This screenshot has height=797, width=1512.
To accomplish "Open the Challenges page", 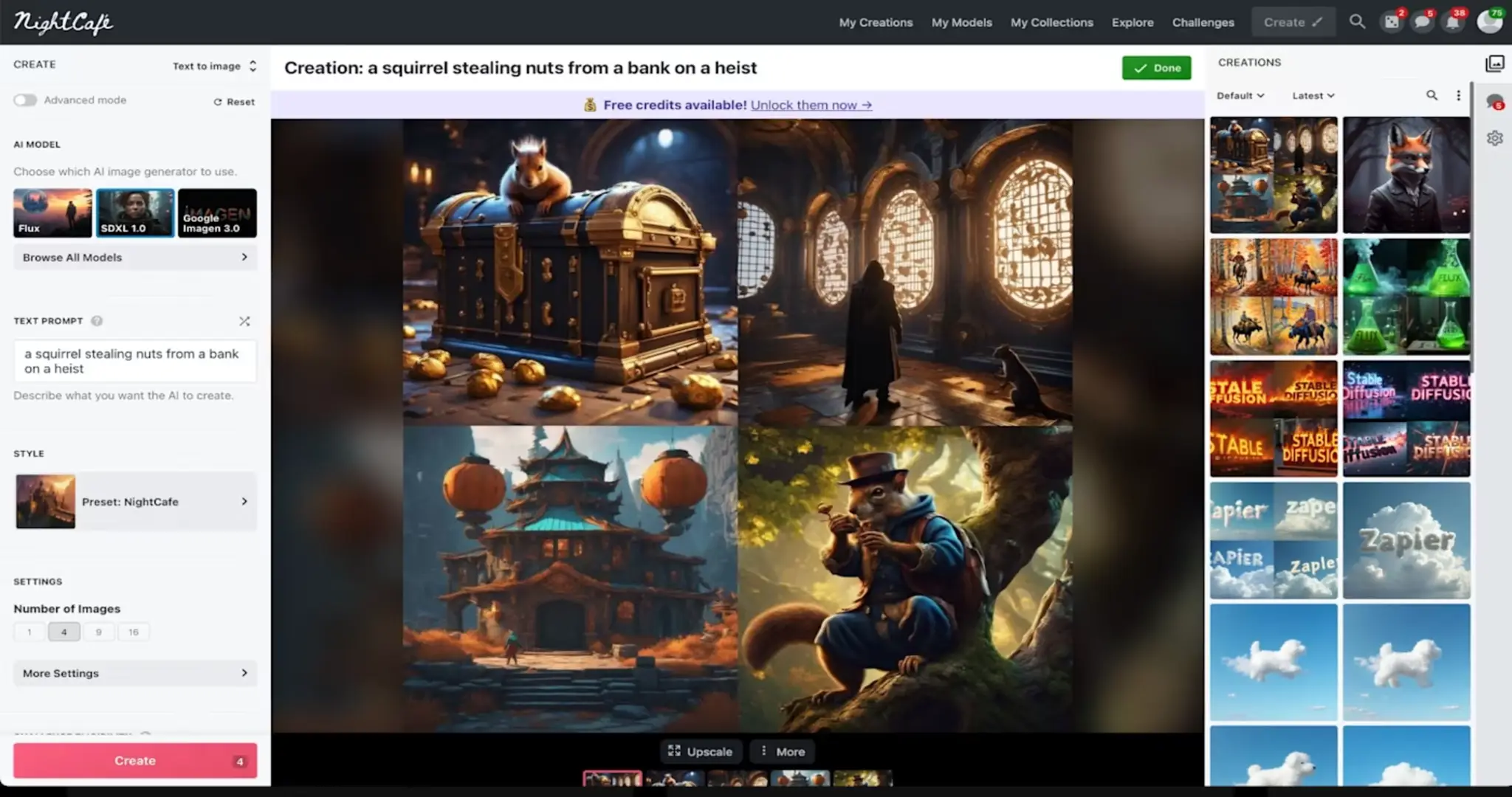I will pyautogui.click(x=1203, y=22).
